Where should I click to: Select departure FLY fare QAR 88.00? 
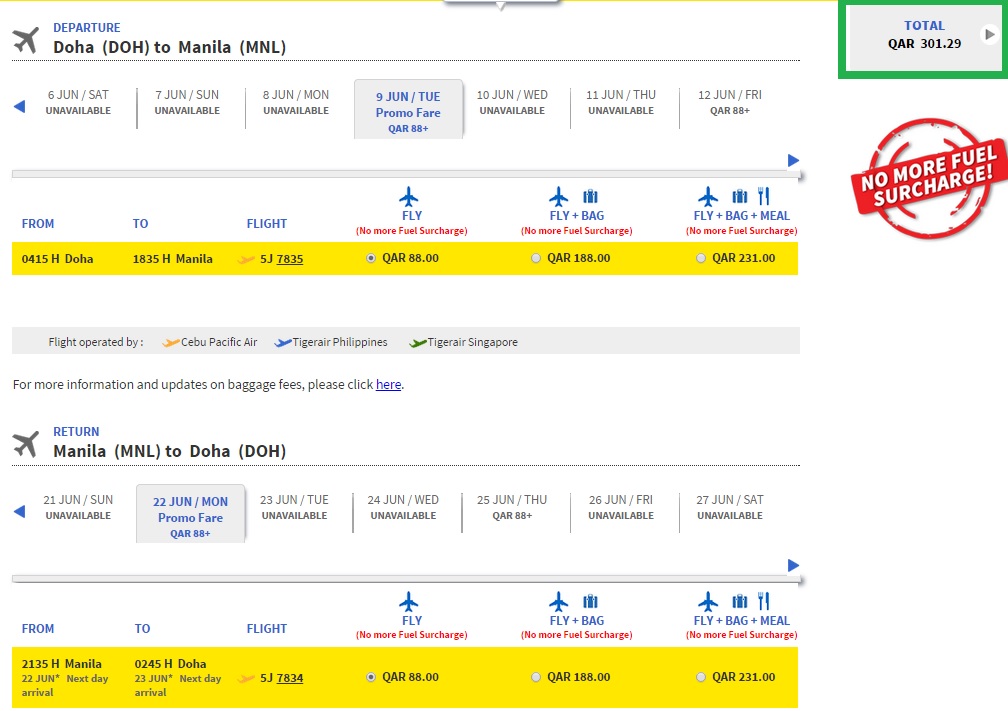tap(371, 258)
